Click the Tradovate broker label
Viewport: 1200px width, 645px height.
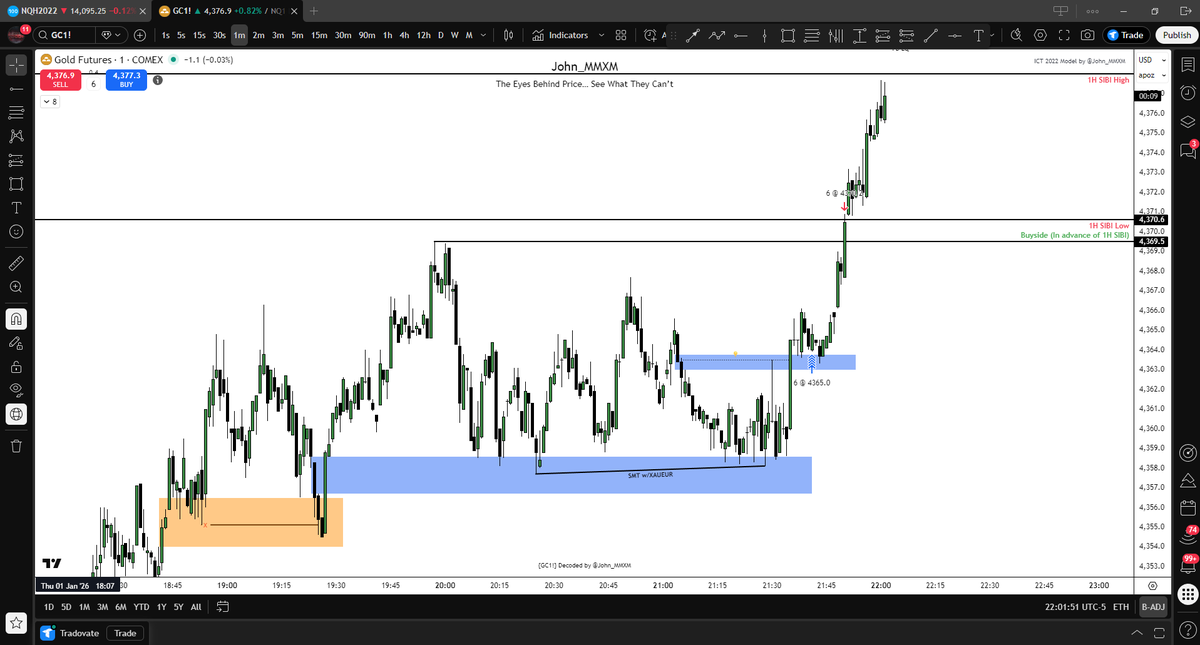pos(71,633)
